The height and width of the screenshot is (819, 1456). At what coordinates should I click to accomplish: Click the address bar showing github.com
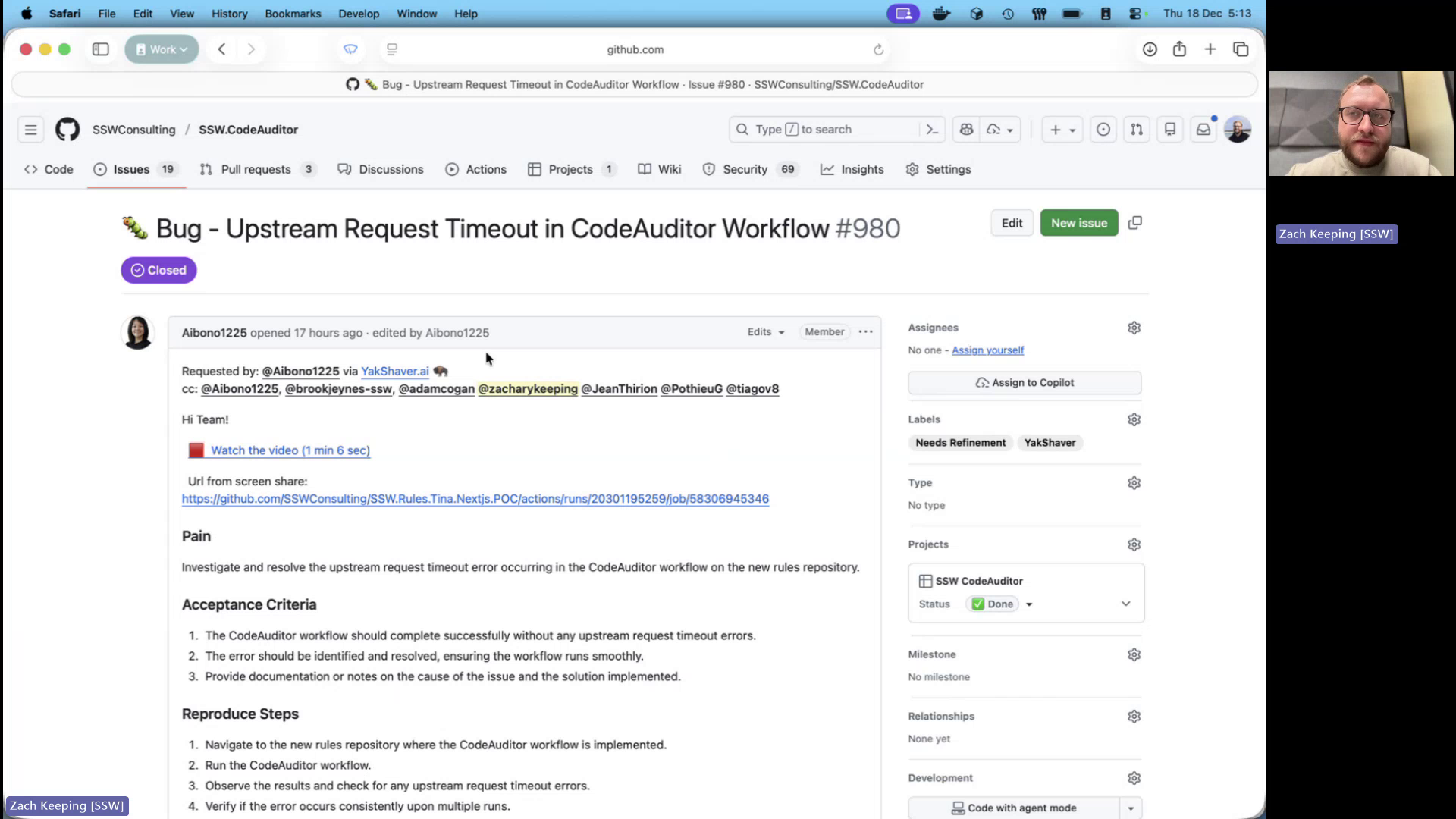pos(635,49)
